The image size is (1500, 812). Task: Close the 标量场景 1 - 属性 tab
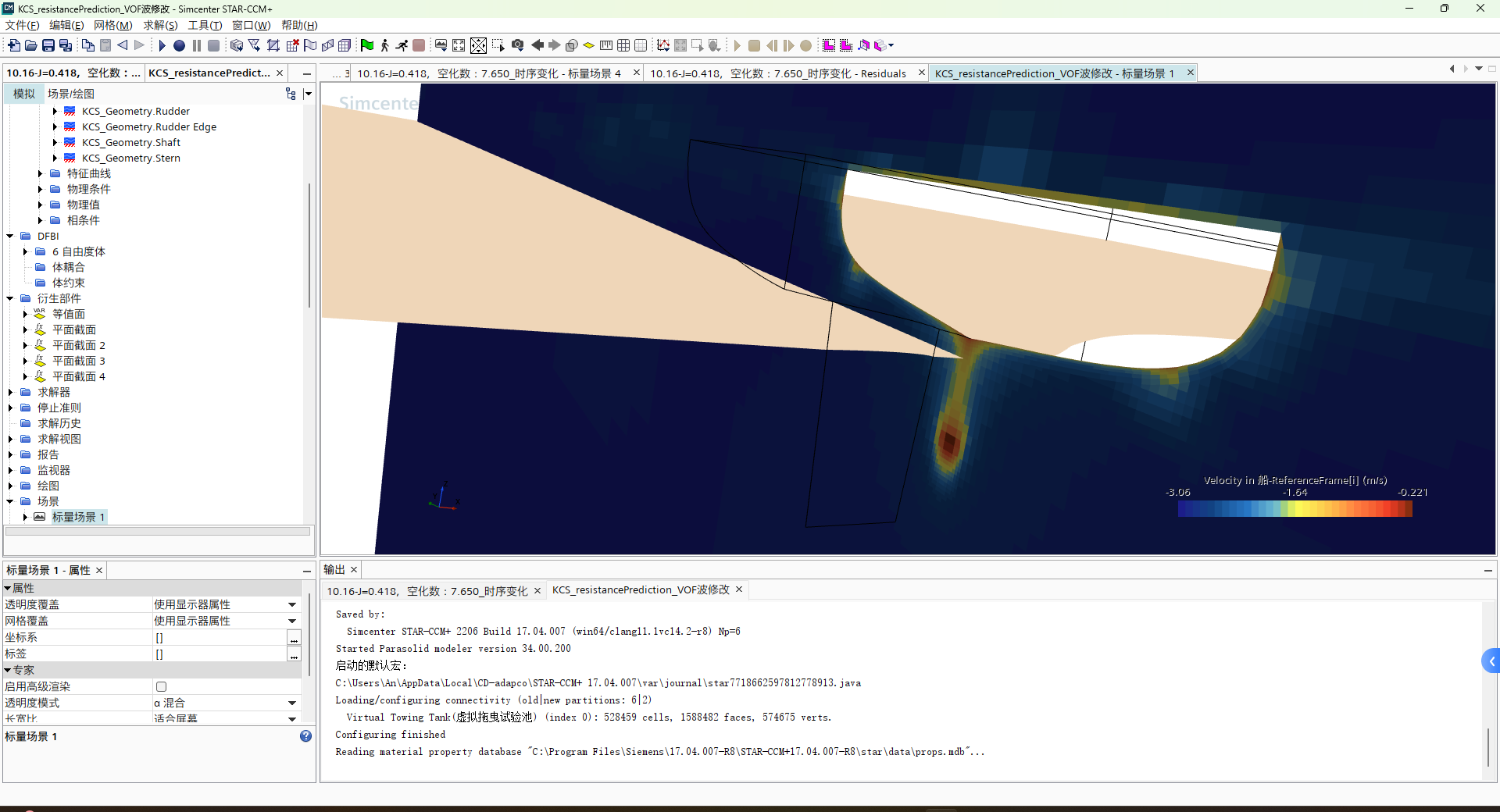99,571
